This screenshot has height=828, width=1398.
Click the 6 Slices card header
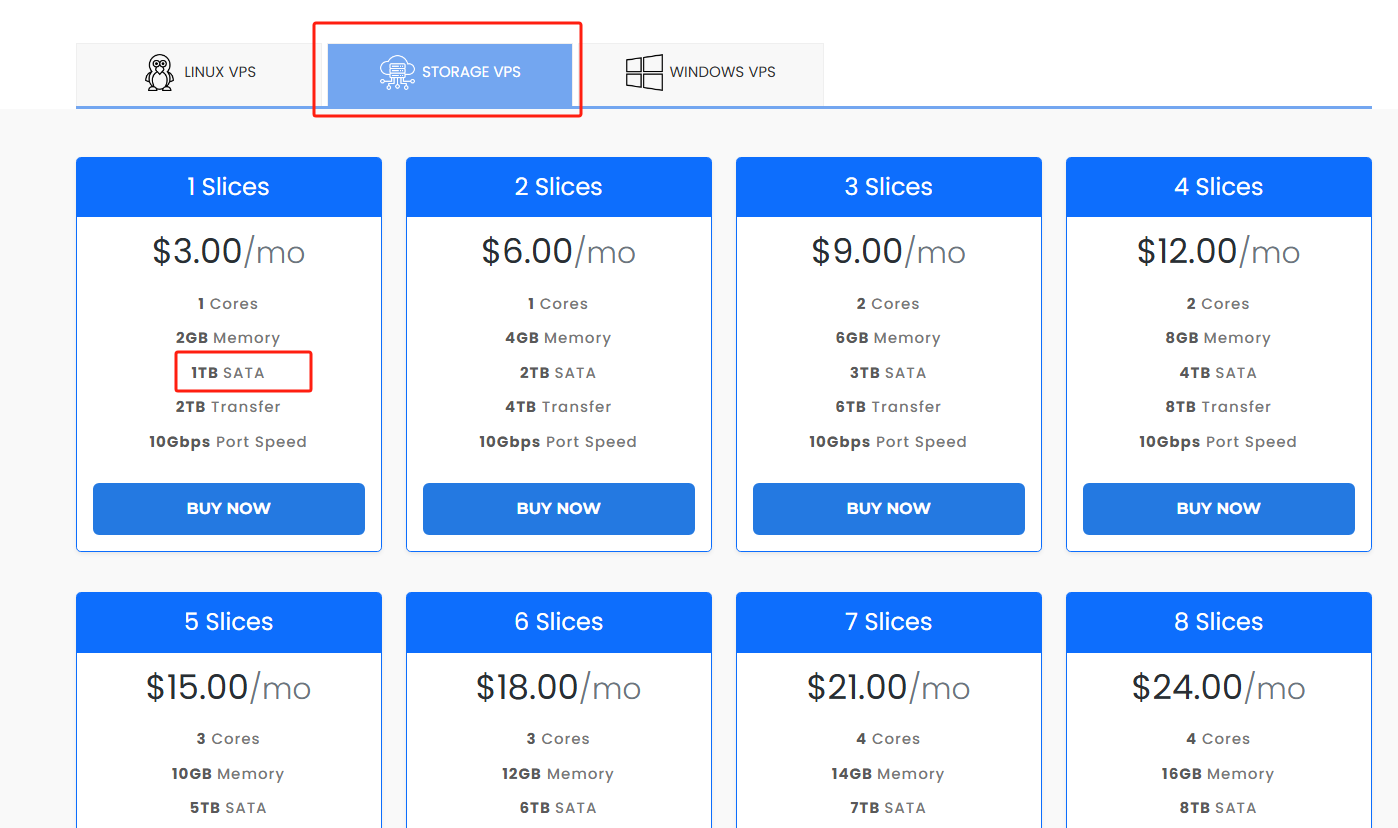[558, 622]
